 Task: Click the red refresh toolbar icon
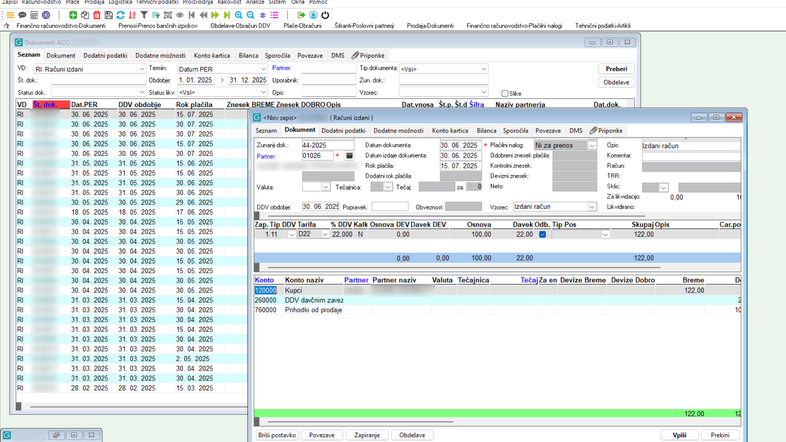click(x=132, y=15)
